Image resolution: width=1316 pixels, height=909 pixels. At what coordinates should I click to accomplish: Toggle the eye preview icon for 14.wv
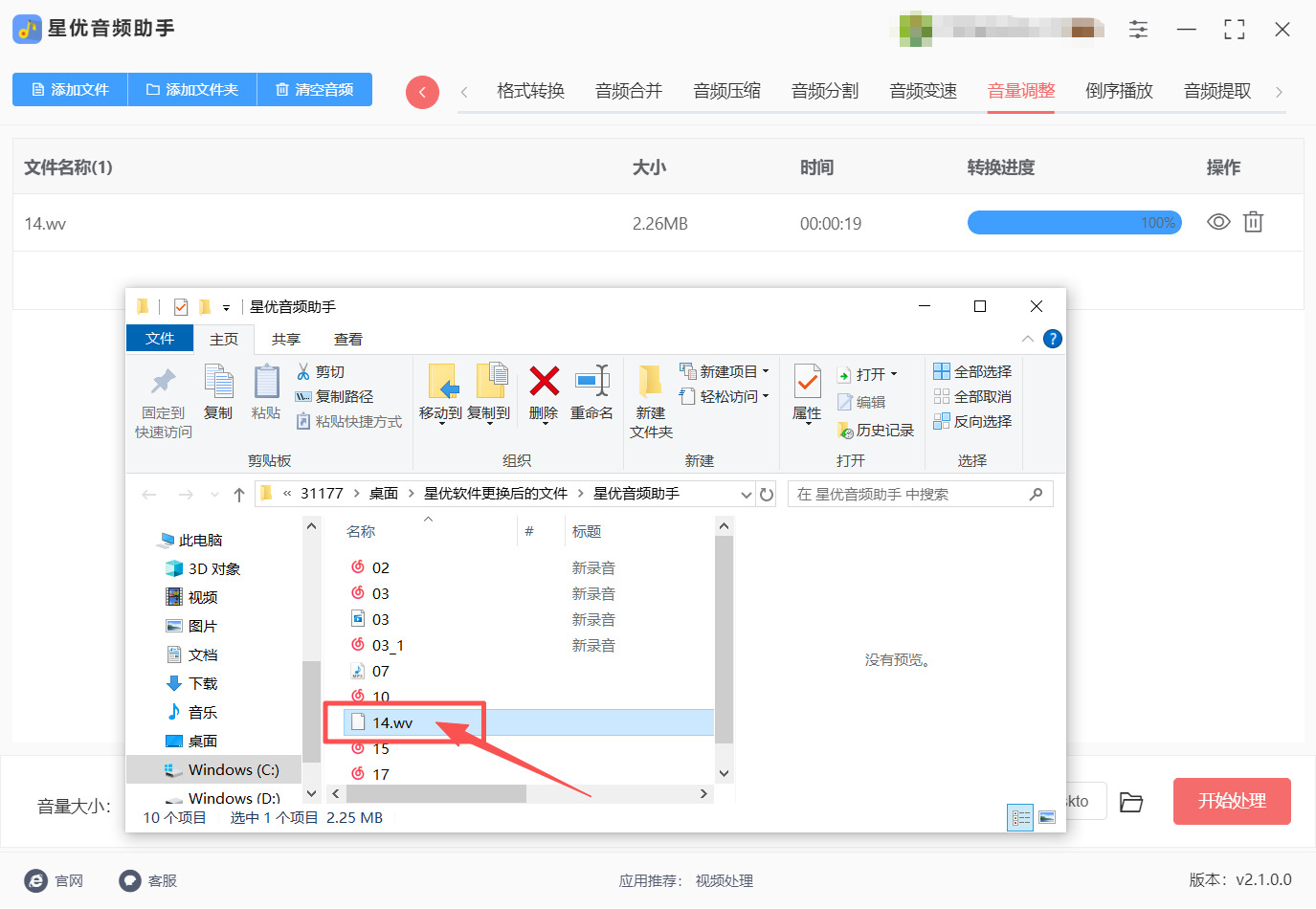click(1218, 223)
